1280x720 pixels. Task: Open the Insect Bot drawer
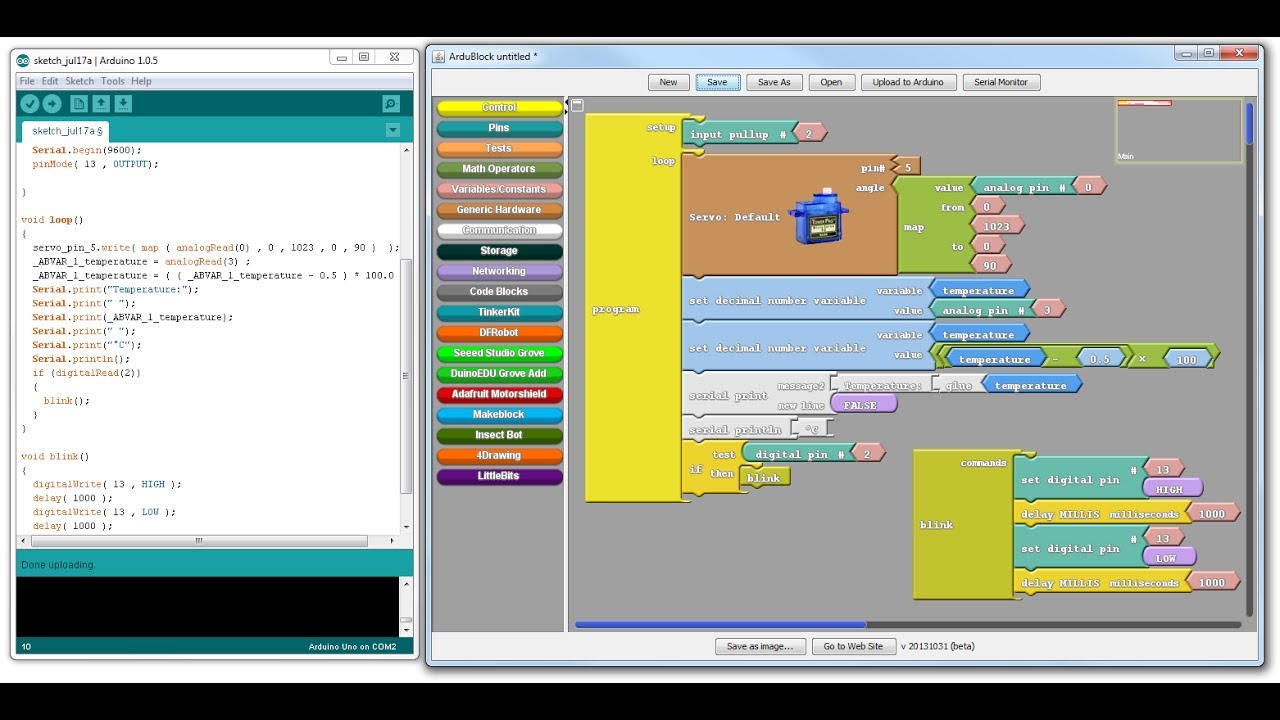coord(499,435)
